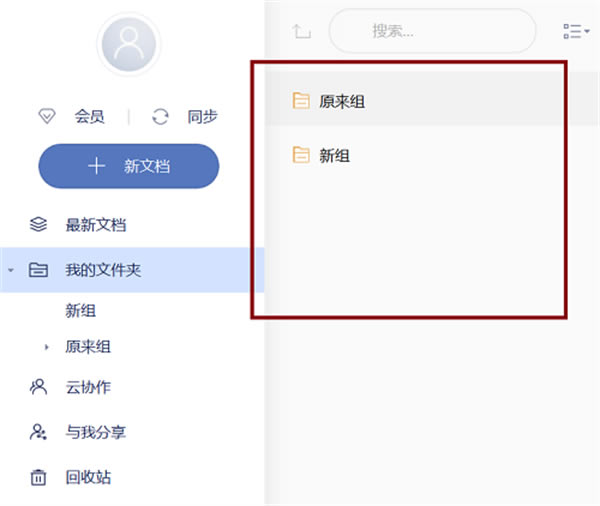Viewport: 600px width, 506px height.
Task: Create new document with 新文档 button
Action: (128, 166)
